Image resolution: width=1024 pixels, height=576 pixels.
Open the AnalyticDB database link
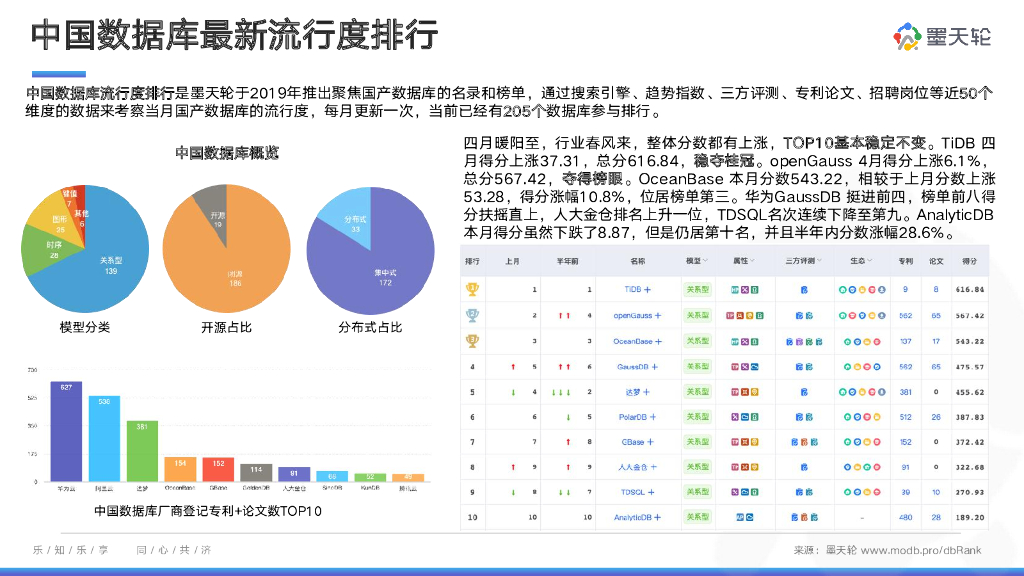pos(632,517)
